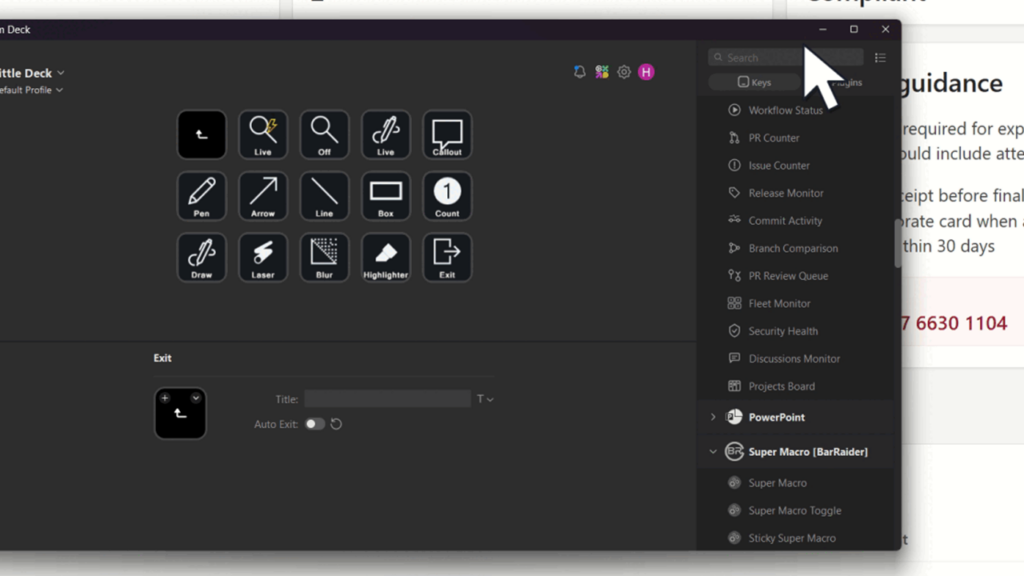Click the key preview thumbnail in Exit settings
This screenshot has height=576, width=1024.
[x=180, y=413]
